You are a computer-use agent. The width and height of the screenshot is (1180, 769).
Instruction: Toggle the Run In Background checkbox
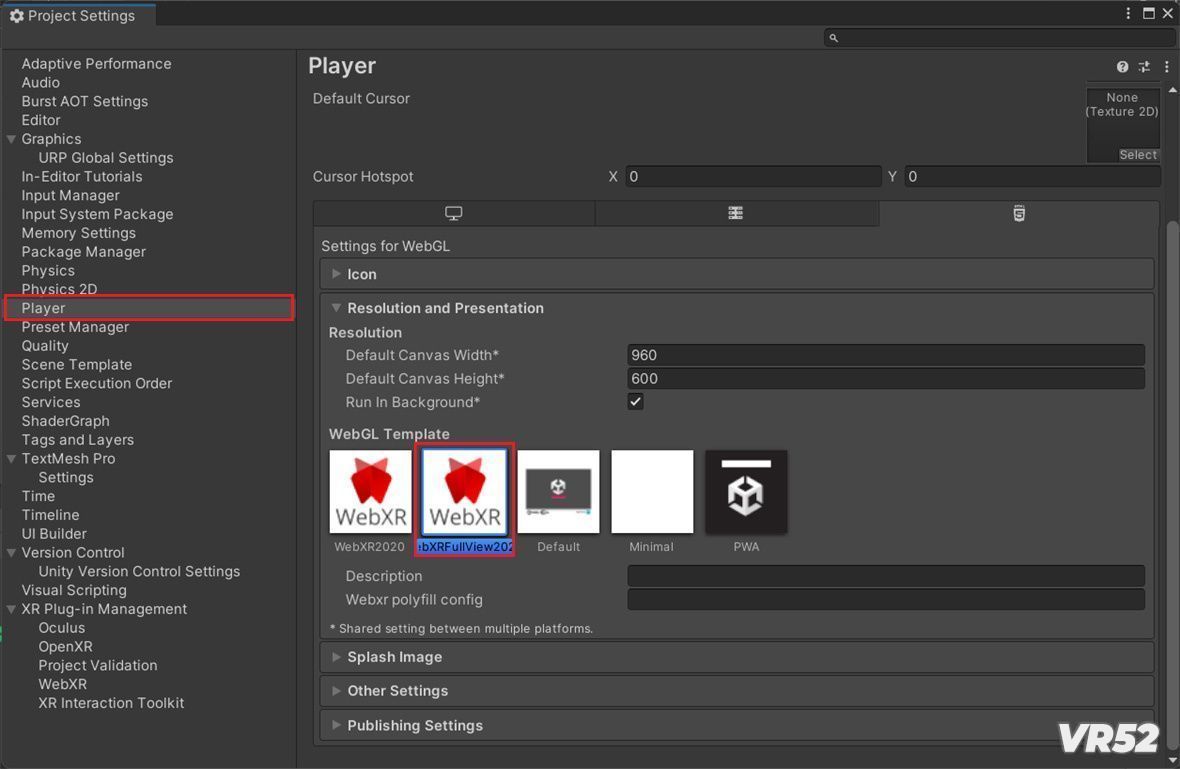click(635, 402)
